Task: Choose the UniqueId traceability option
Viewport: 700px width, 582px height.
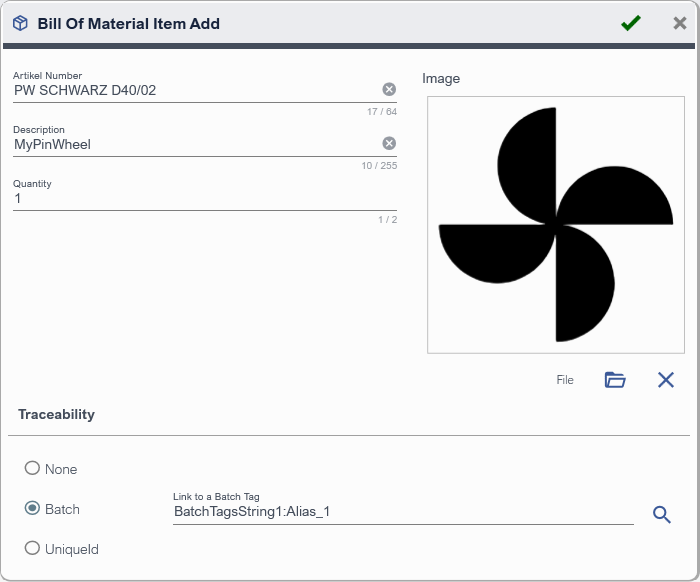Action: 33,548
